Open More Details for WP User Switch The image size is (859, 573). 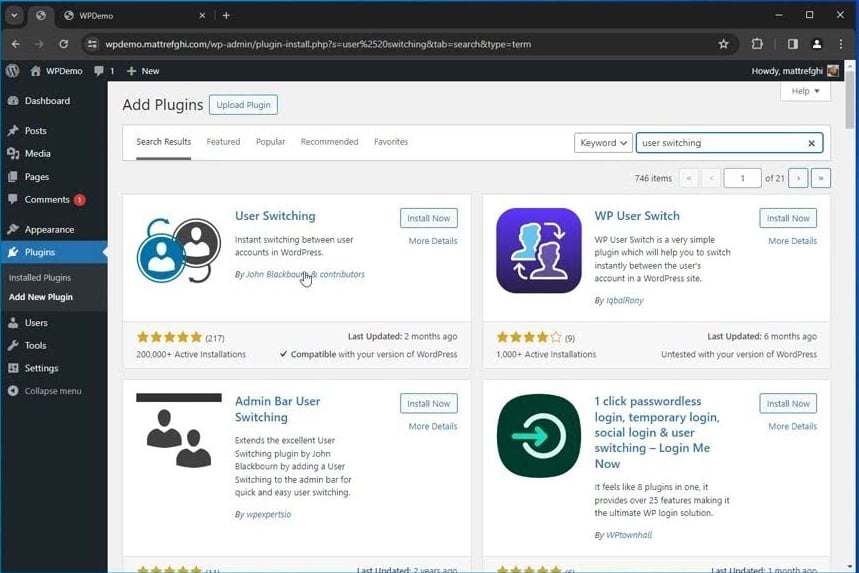pos(792,241)
